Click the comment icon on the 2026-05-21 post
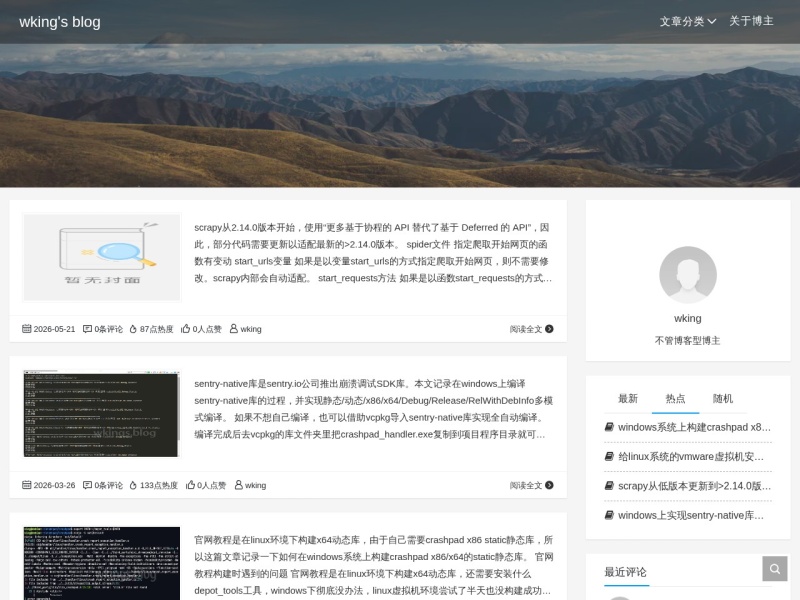This screenshot has width=800, height=600. tap(87, 329)
